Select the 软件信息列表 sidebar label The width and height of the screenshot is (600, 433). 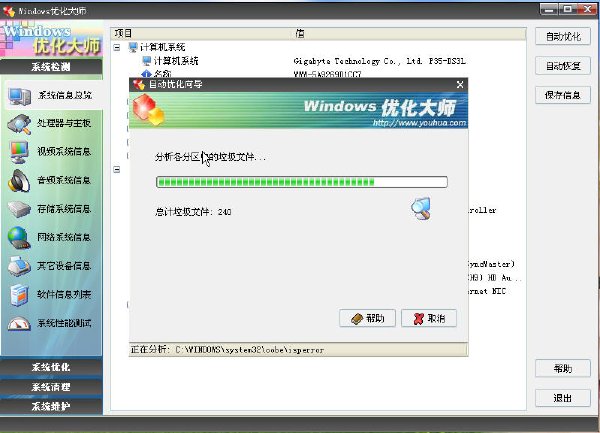(64, 295)
